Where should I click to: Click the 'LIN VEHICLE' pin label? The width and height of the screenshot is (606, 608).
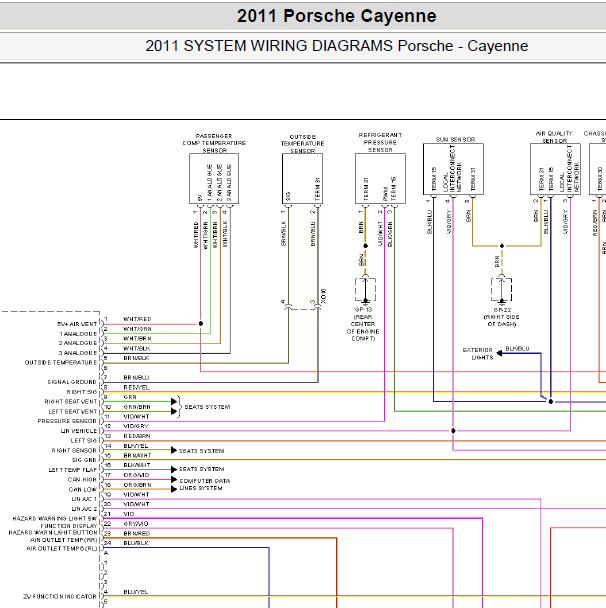tap(79, 431)
